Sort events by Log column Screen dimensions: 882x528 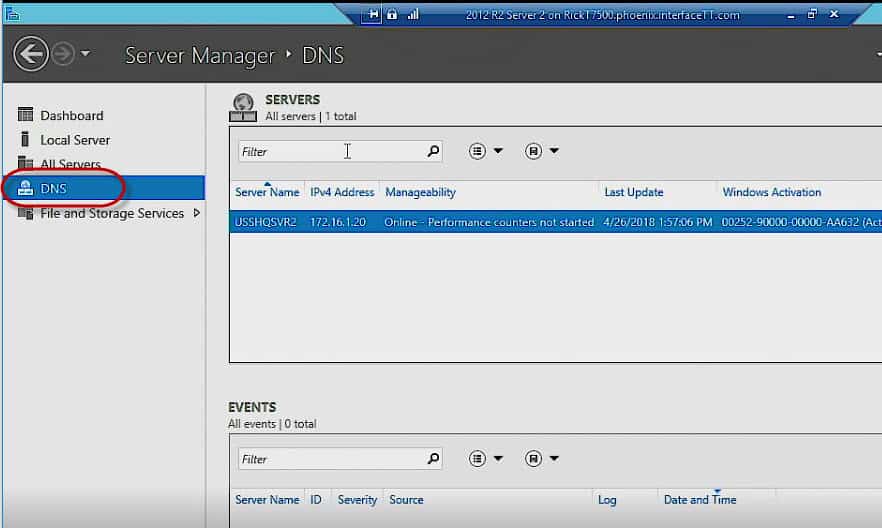click(607, 500)
